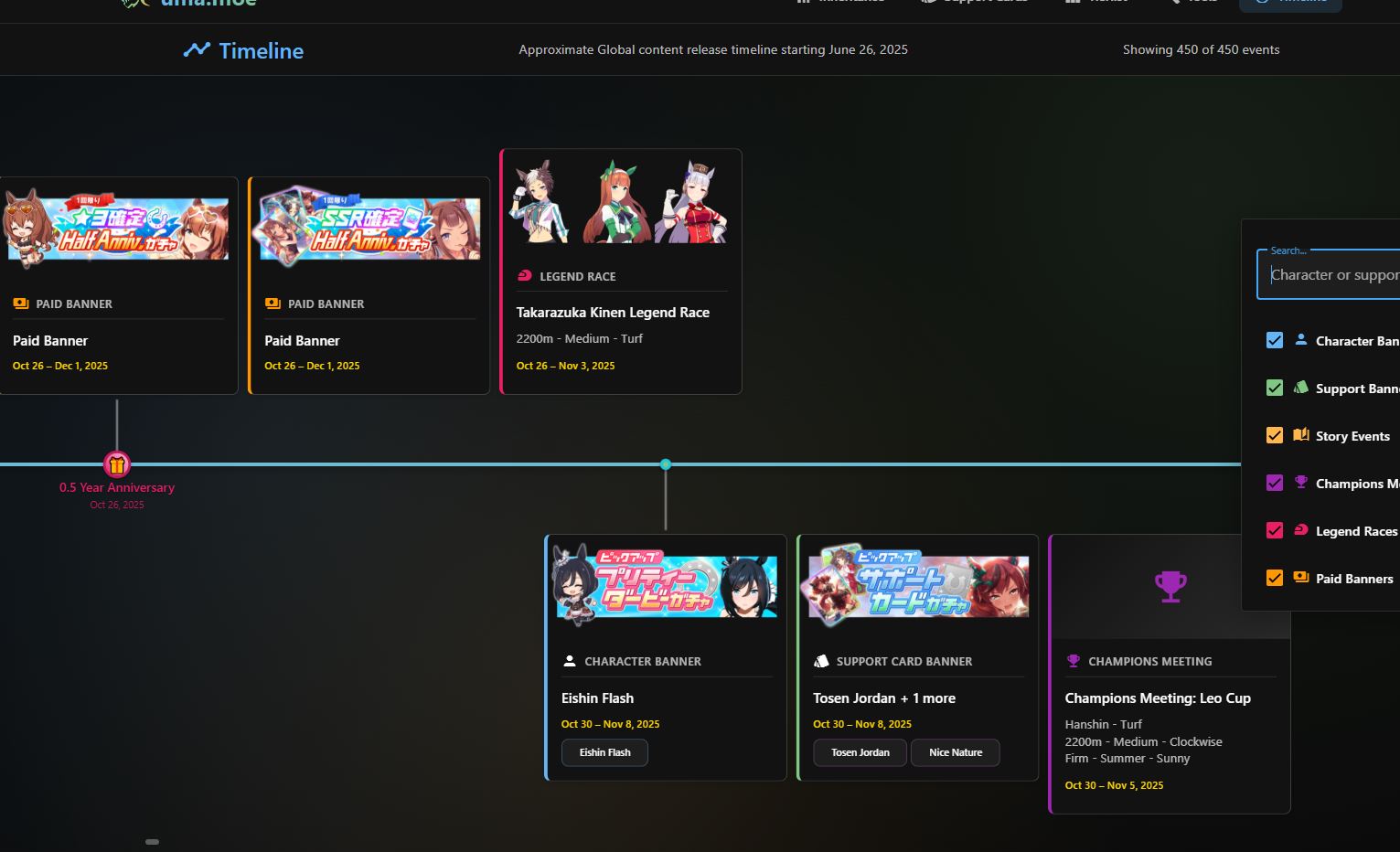The height and width of the screenshot is (852, 1400).
Task: Open the 3-star guaranteed Half Anniv banner image
Action: (116, 229)
